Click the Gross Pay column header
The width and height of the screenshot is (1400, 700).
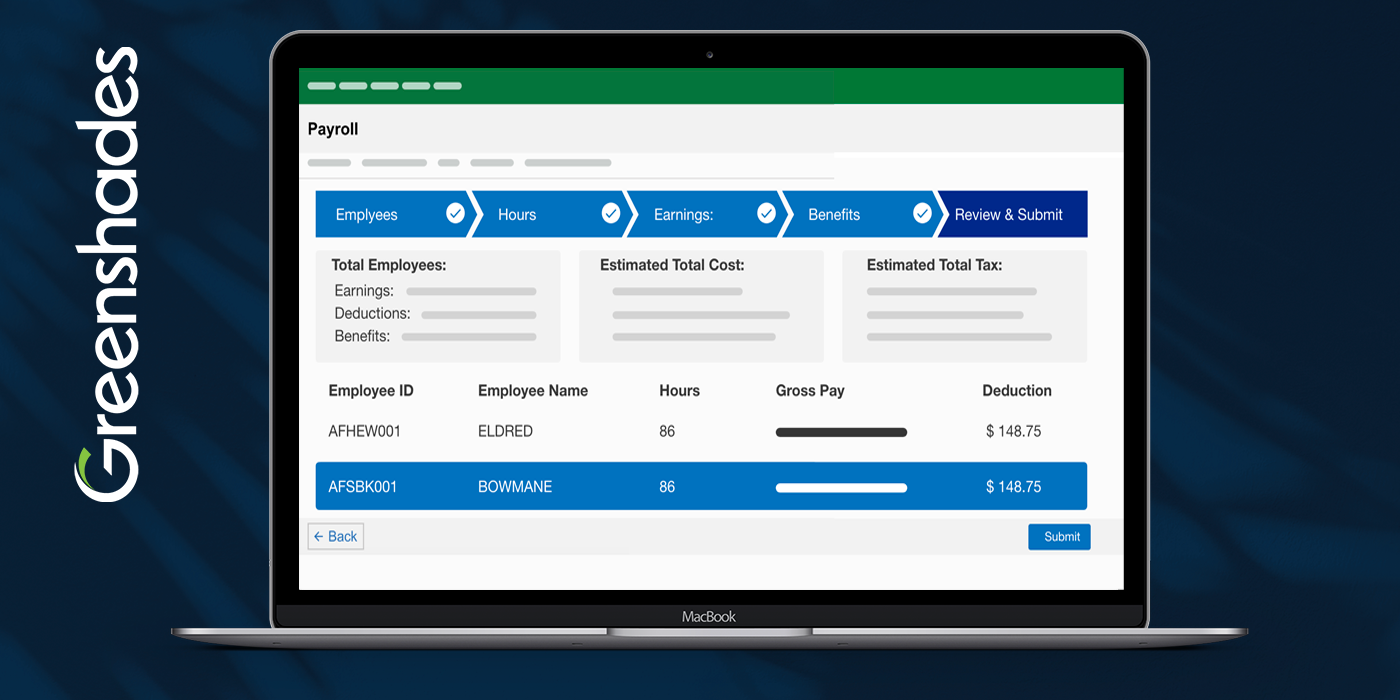tap(809, 391)
